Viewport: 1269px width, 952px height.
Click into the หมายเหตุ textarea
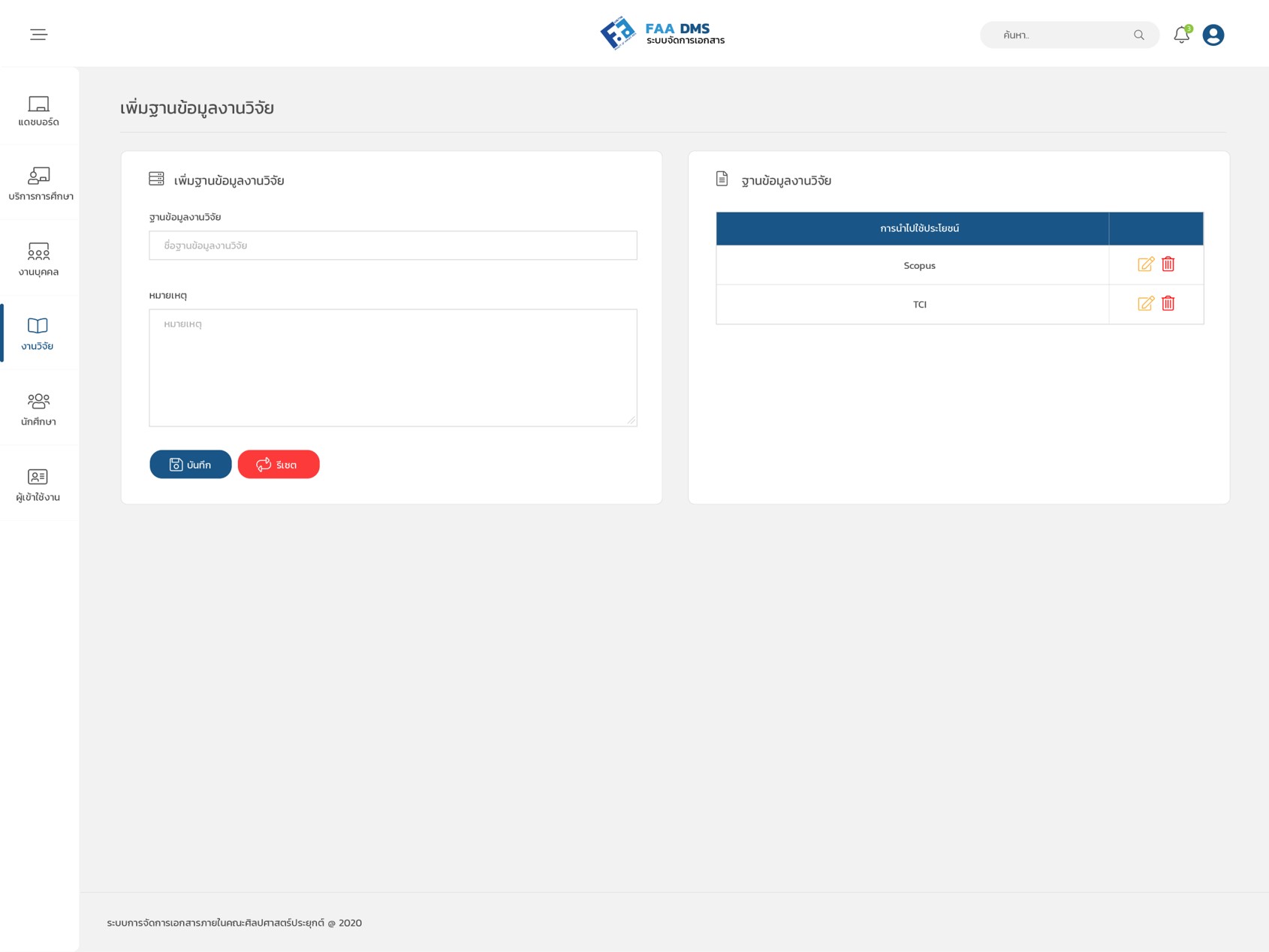pyautogui.click(x=393, y=367)
